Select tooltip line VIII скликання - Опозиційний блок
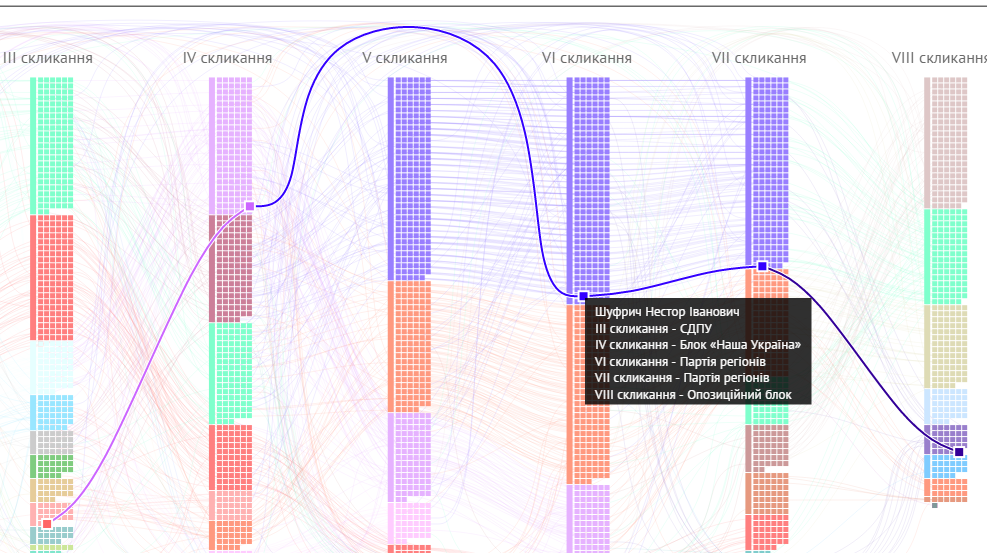987x553 pixels. point(693,395)
